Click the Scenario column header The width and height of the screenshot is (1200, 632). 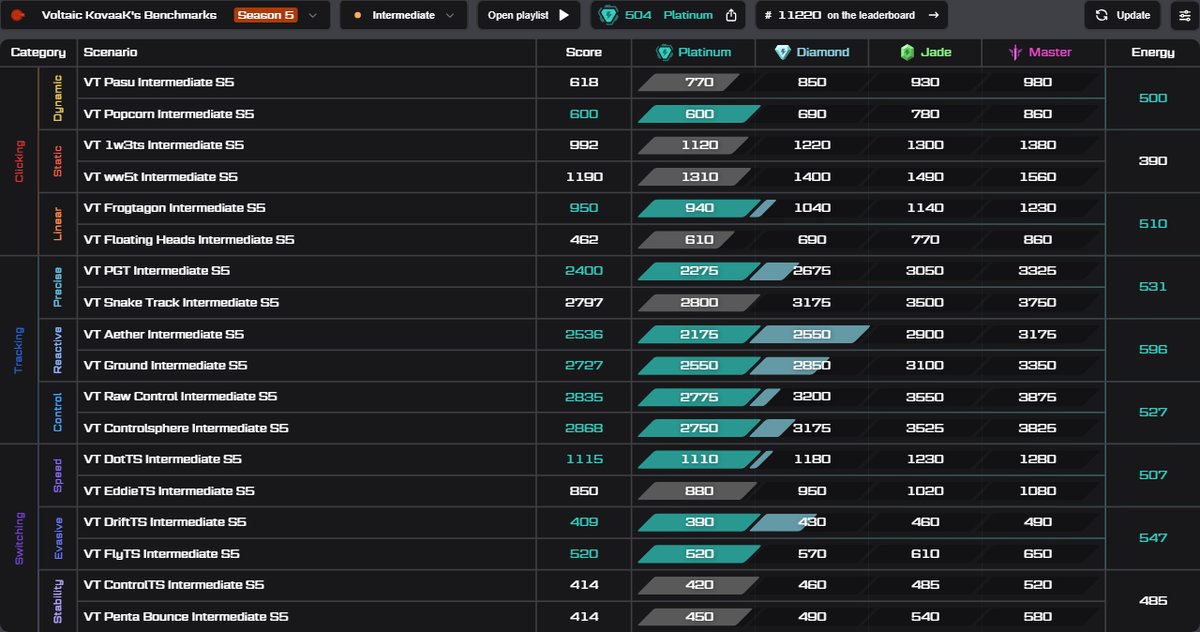(x=111, y=52)
